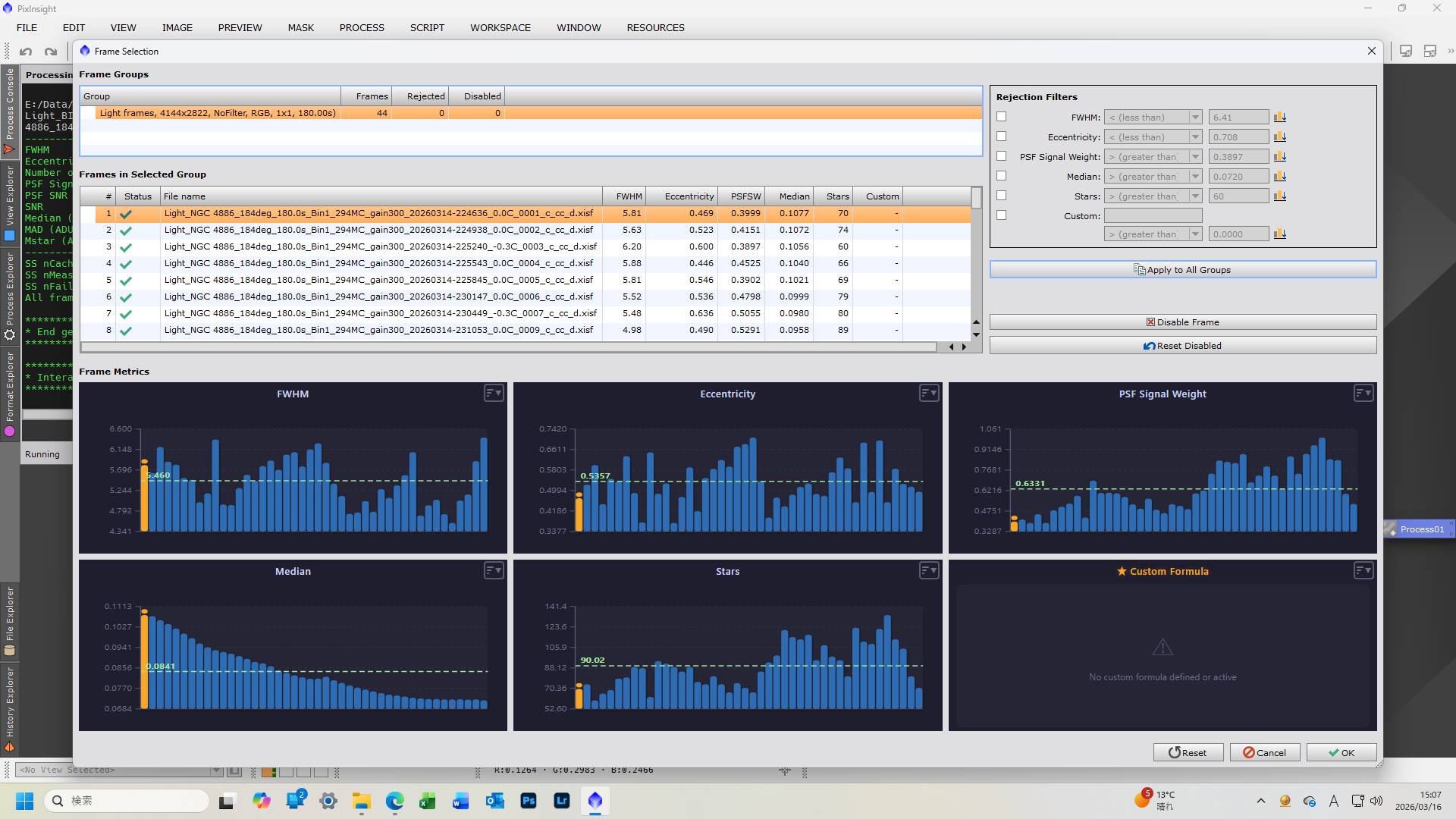
Task: Click the Eccentricity filter chart icon
Action: pos(1280,137)
